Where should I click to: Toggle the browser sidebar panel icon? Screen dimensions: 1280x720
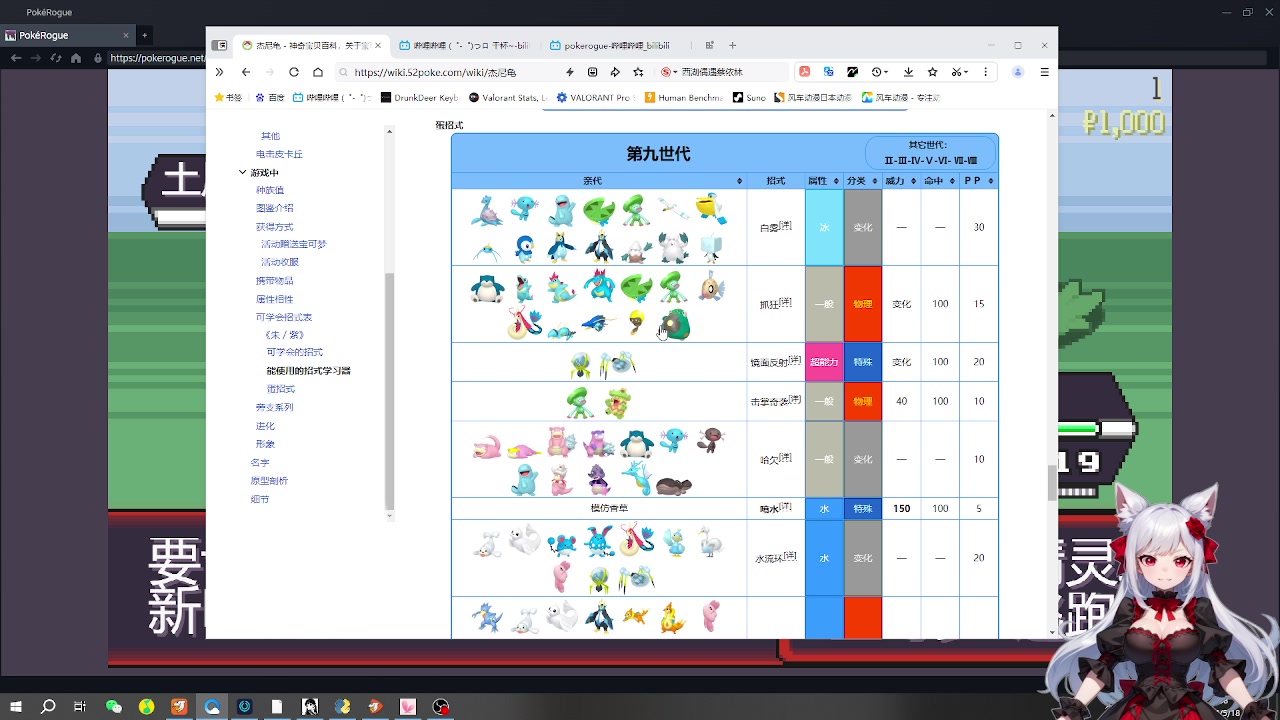coord(220,45)
